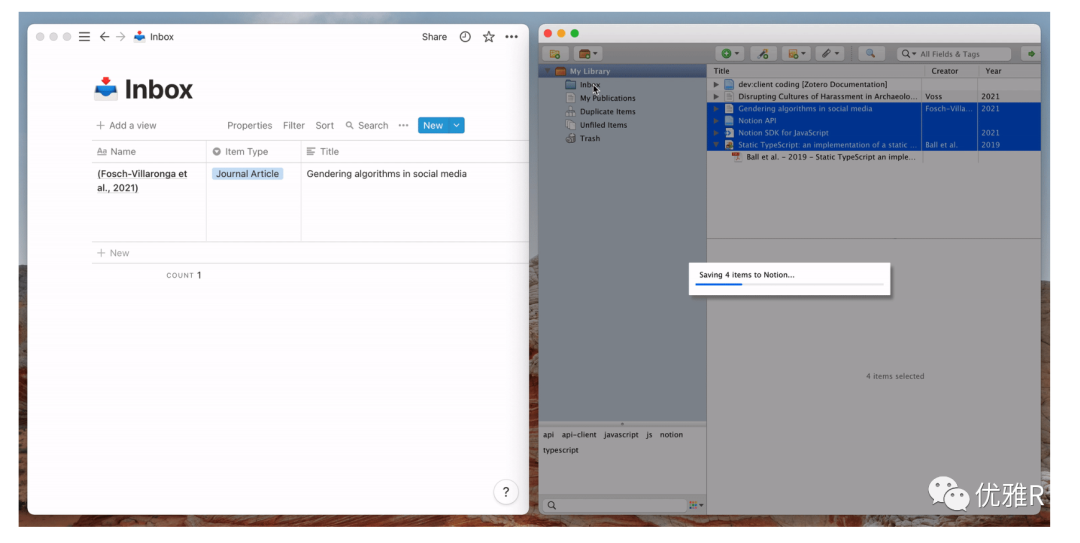
Task: Open Notion sidebar hamburger menu icon
Action: [x=84, y=37]
